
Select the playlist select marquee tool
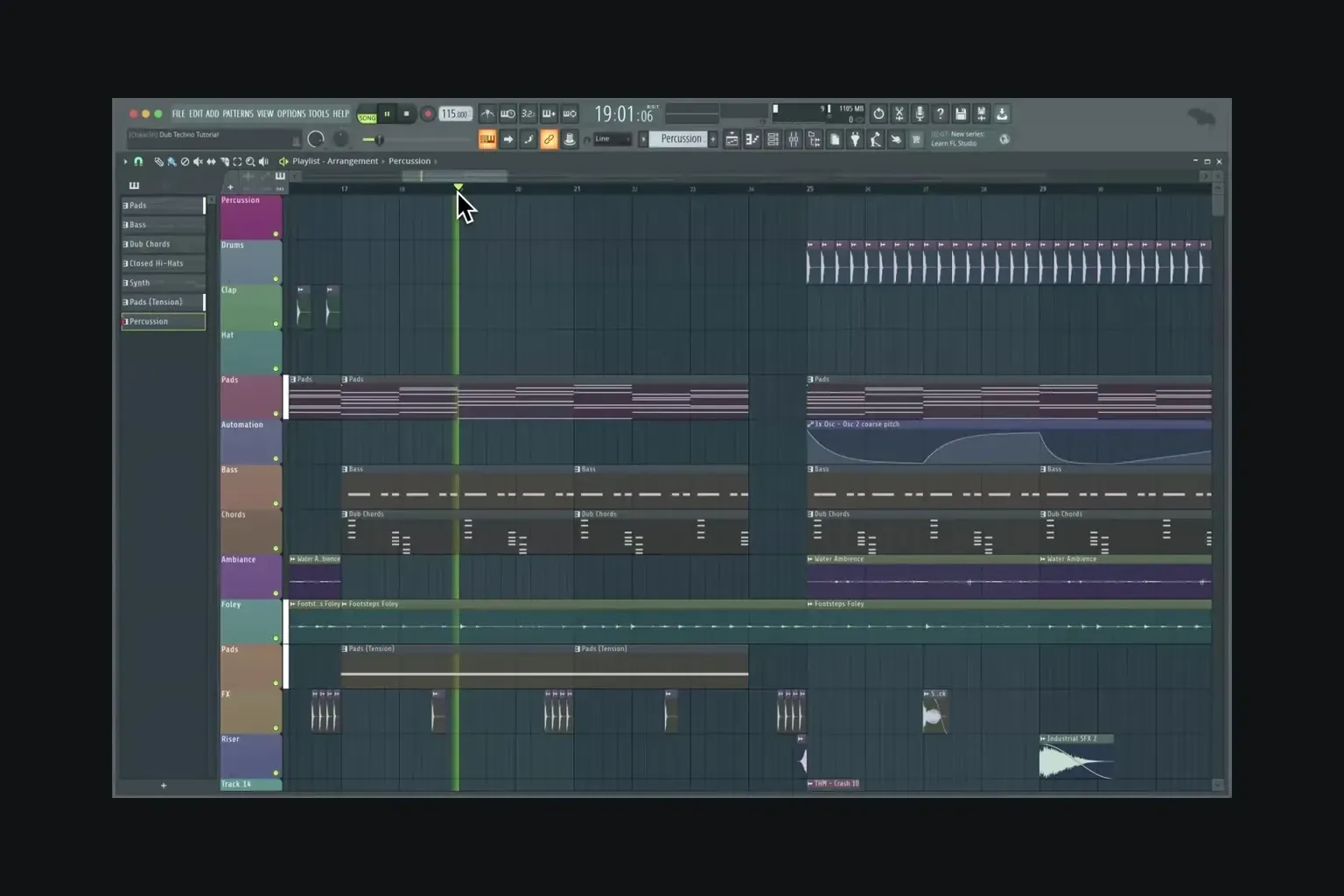coord(237,162)
